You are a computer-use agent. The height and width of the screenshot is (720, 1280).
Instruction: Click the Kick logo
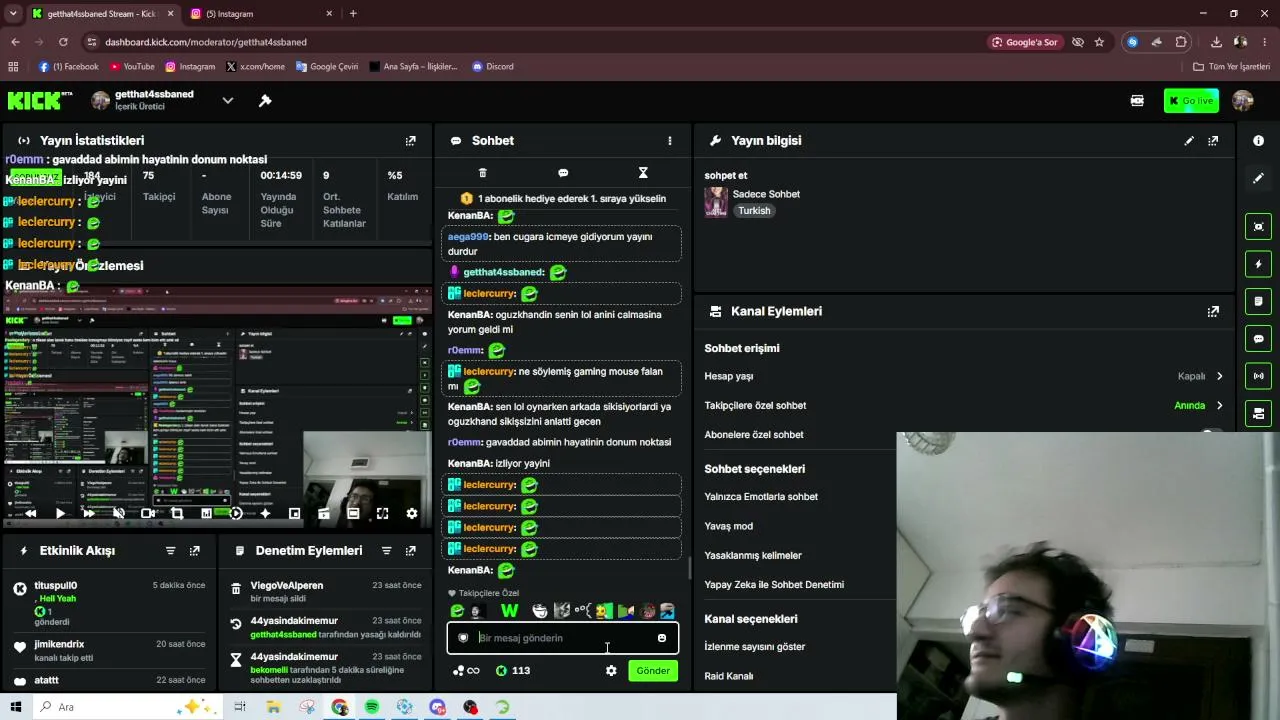40,101
